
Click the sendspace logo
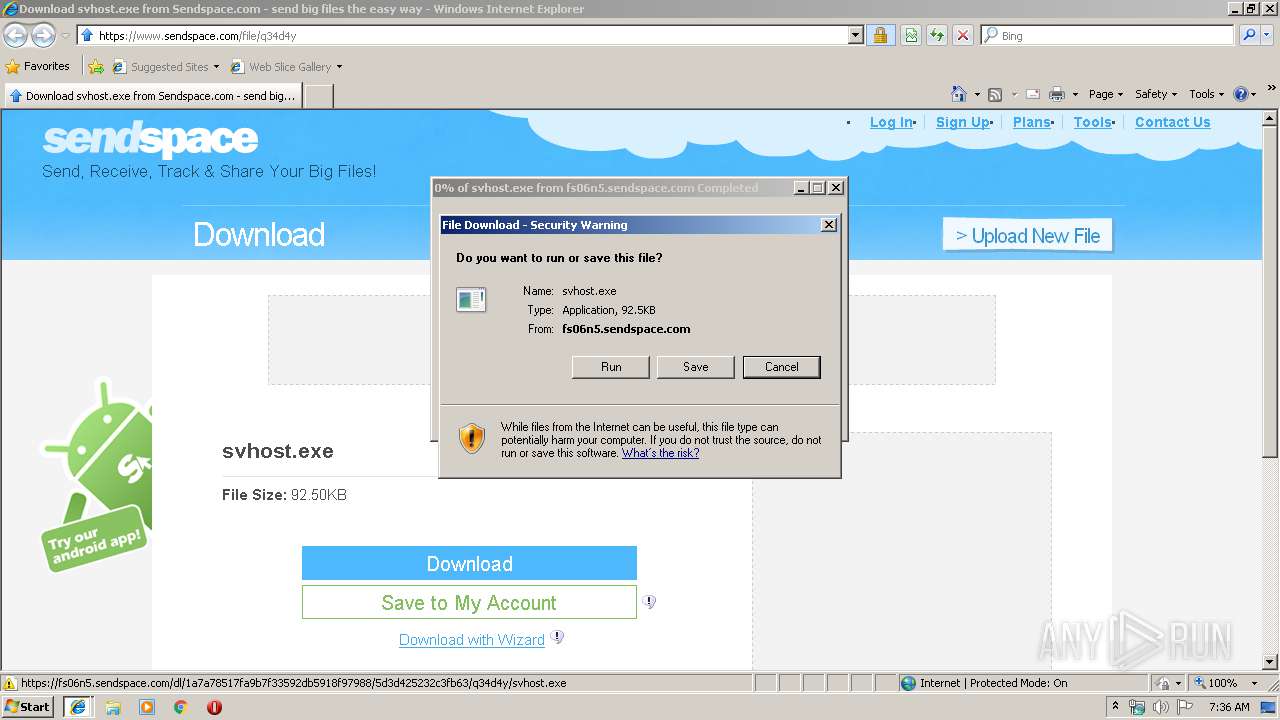[x=150, y=140]
